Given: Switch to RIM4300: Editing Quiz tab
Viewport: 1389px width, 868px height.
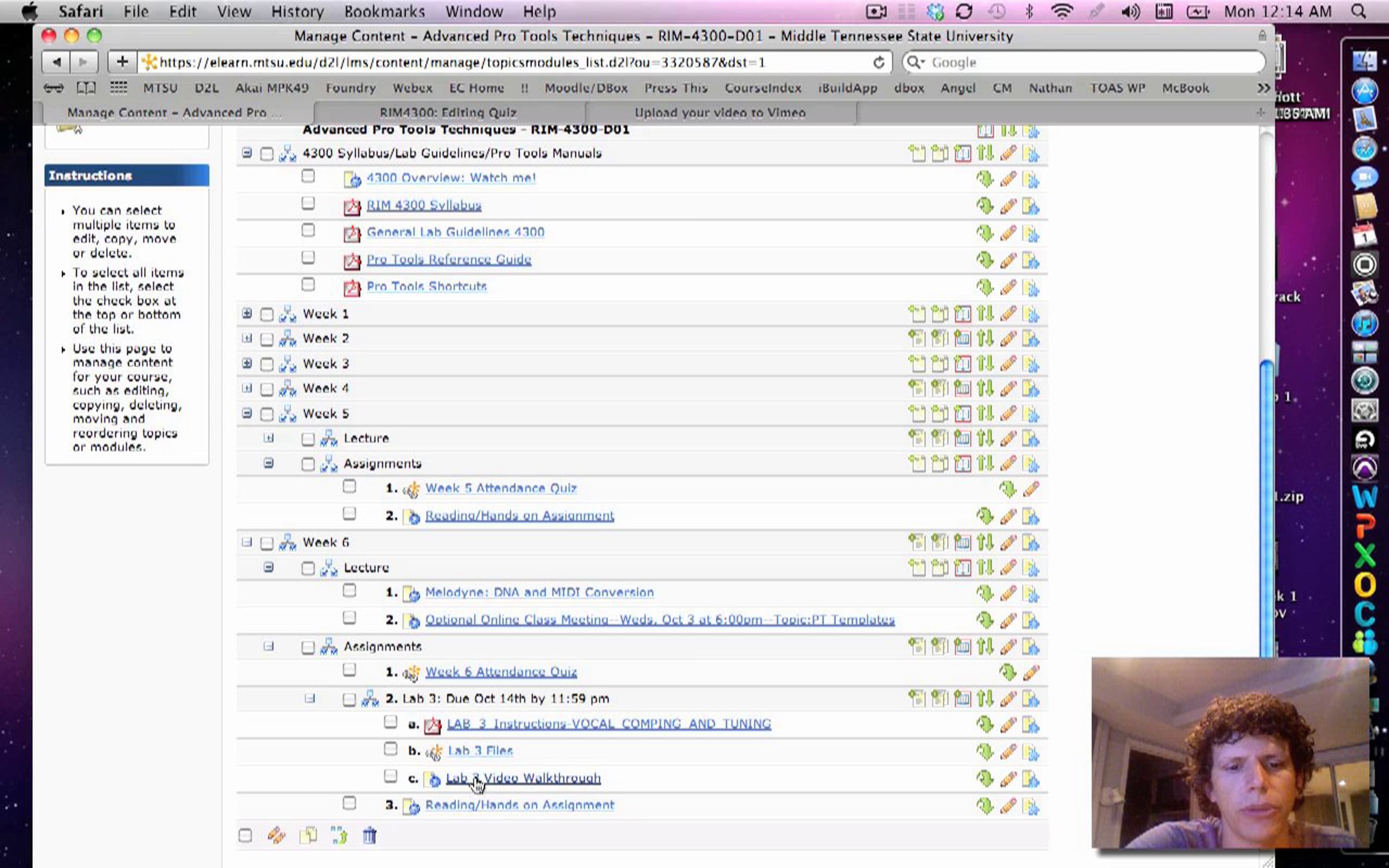Looking at the screenshot, I should (448, 113).
